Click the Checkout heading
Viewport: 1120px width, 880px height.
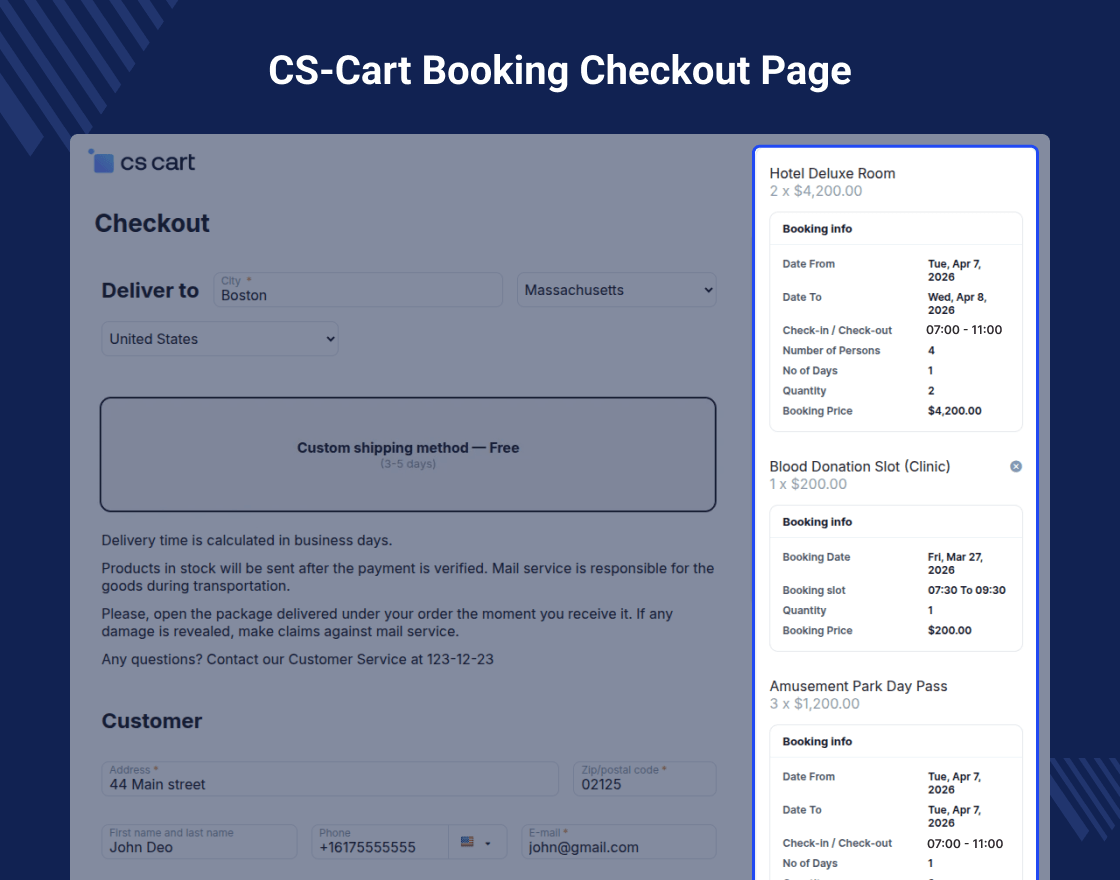(x=152, y=224)
